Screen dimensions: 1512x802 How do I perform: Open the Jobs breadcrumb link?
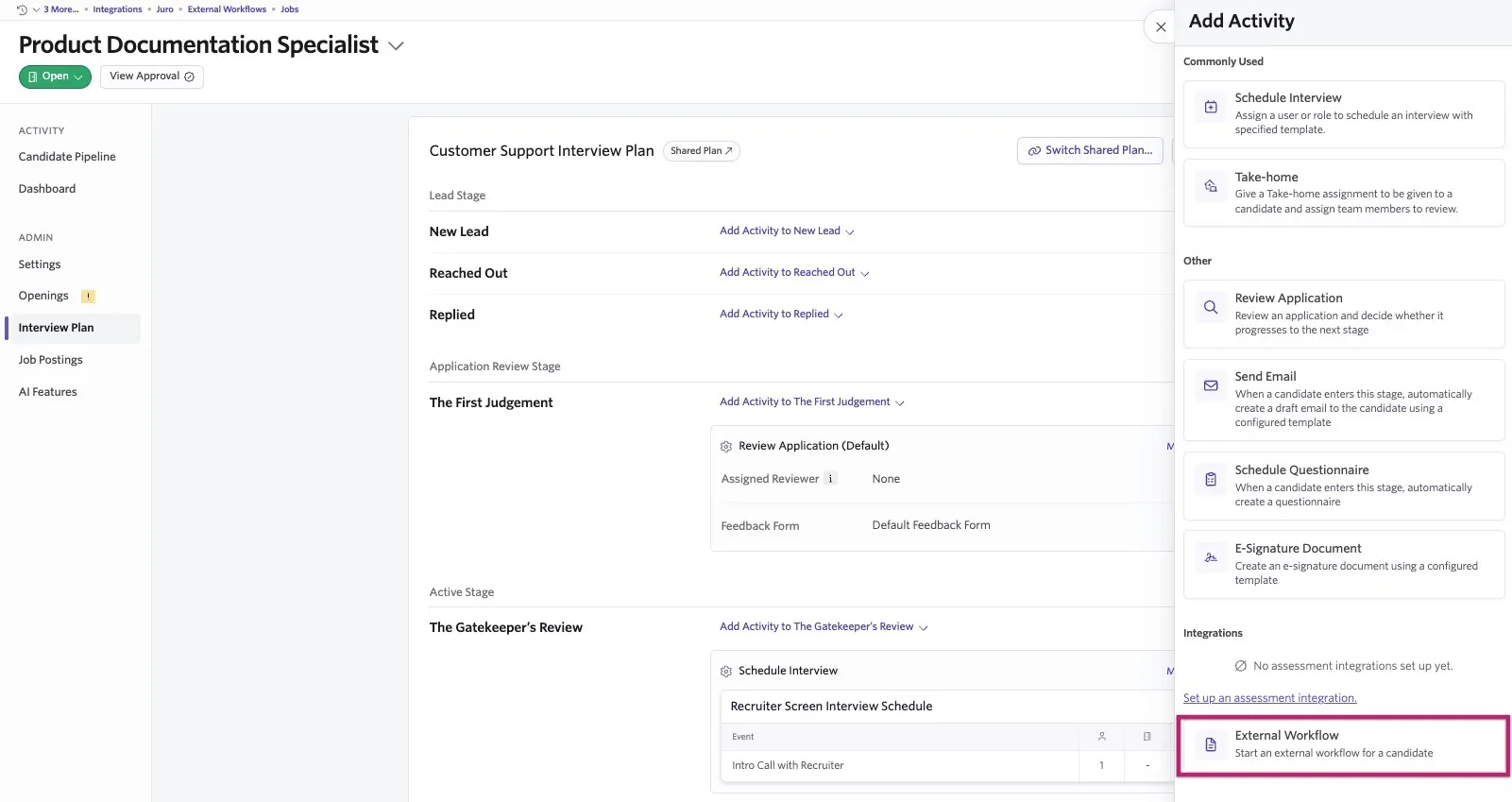(x=289, y=9)
